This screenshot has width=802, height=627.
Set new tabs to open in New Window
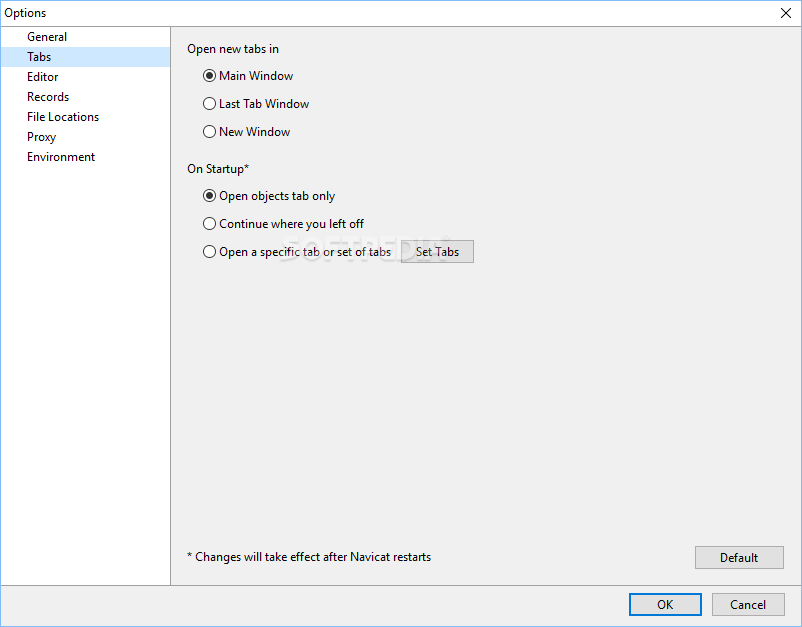point(209,132)
